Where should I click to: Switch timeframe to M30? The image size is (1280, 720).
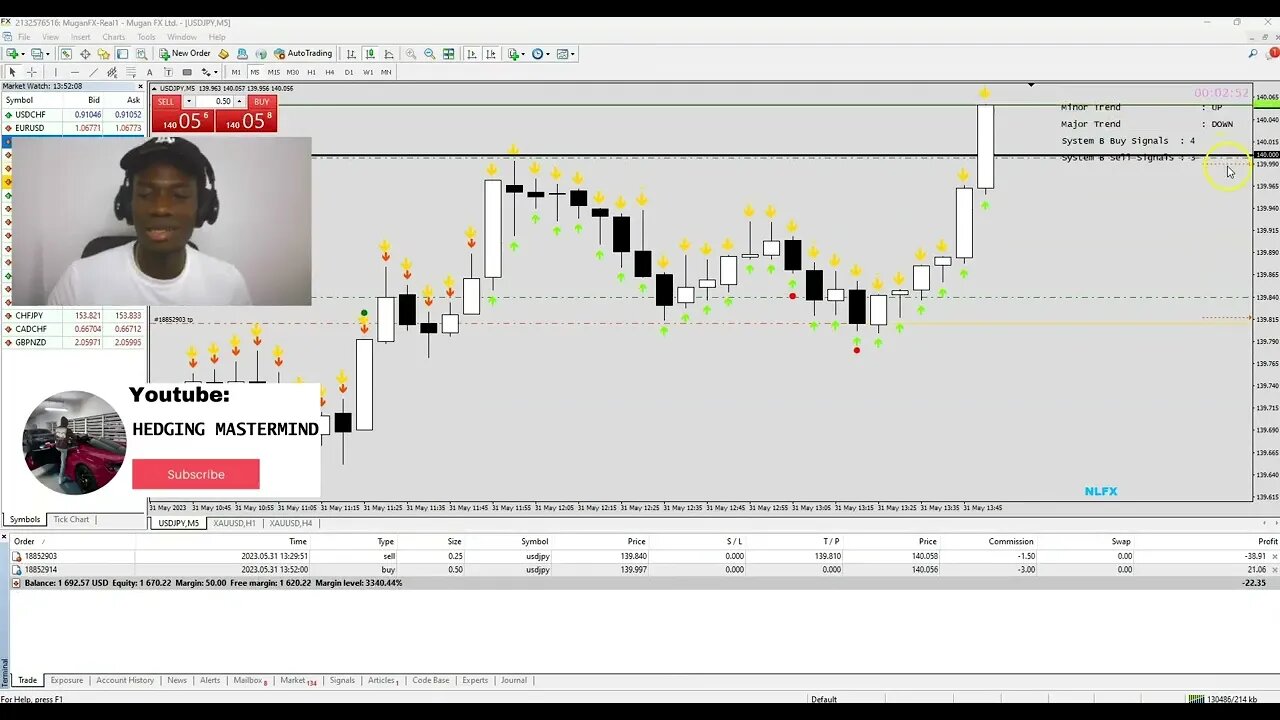click(293, 72)
